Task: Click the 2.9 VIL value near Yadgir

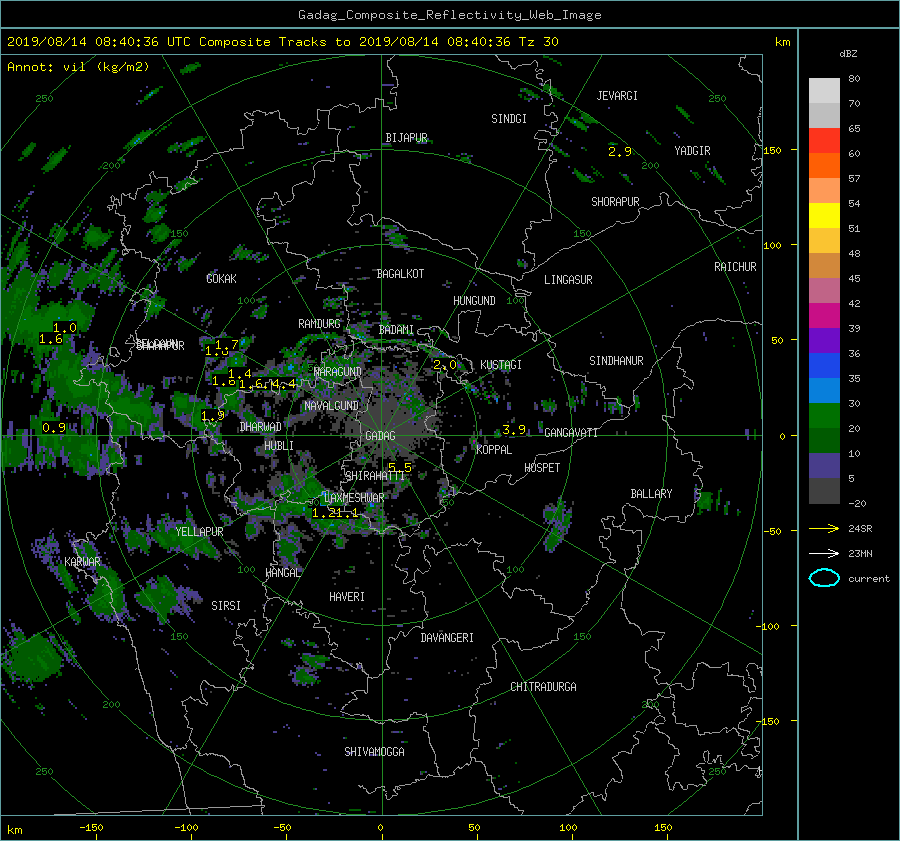Action: tap(620, 152)
